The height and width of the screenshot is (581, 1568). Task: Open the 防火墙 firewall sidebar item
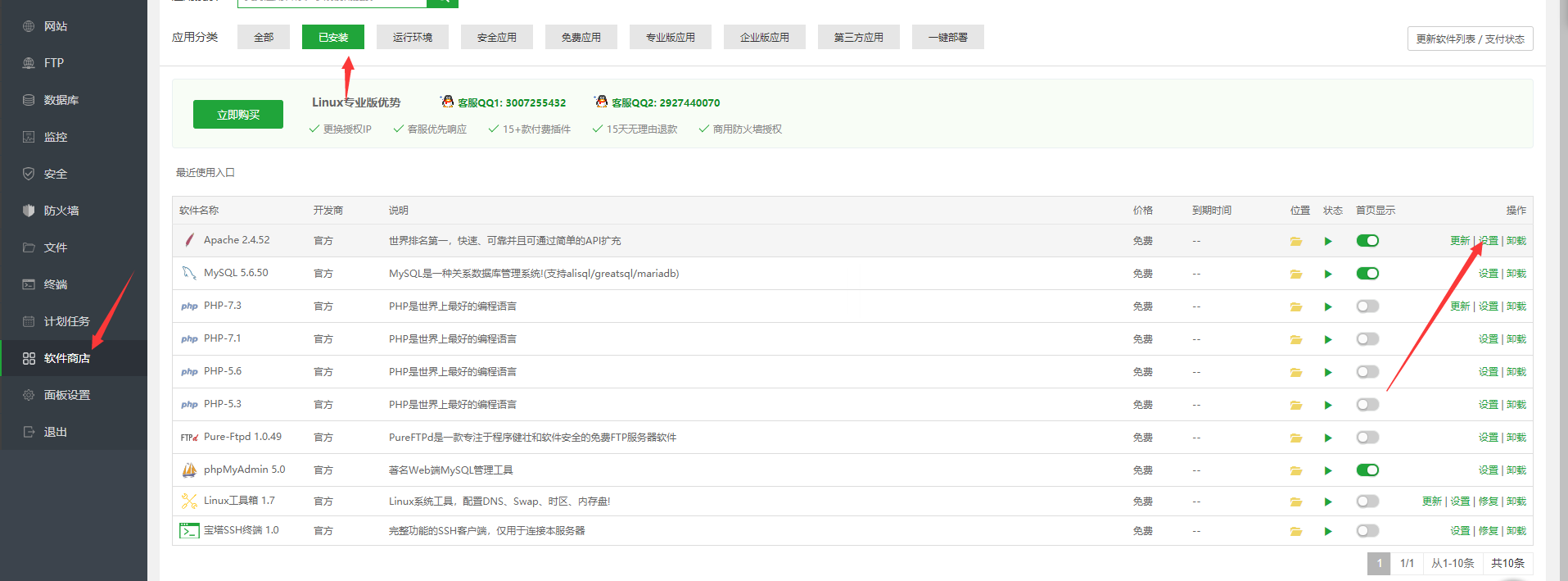point(61,211)
